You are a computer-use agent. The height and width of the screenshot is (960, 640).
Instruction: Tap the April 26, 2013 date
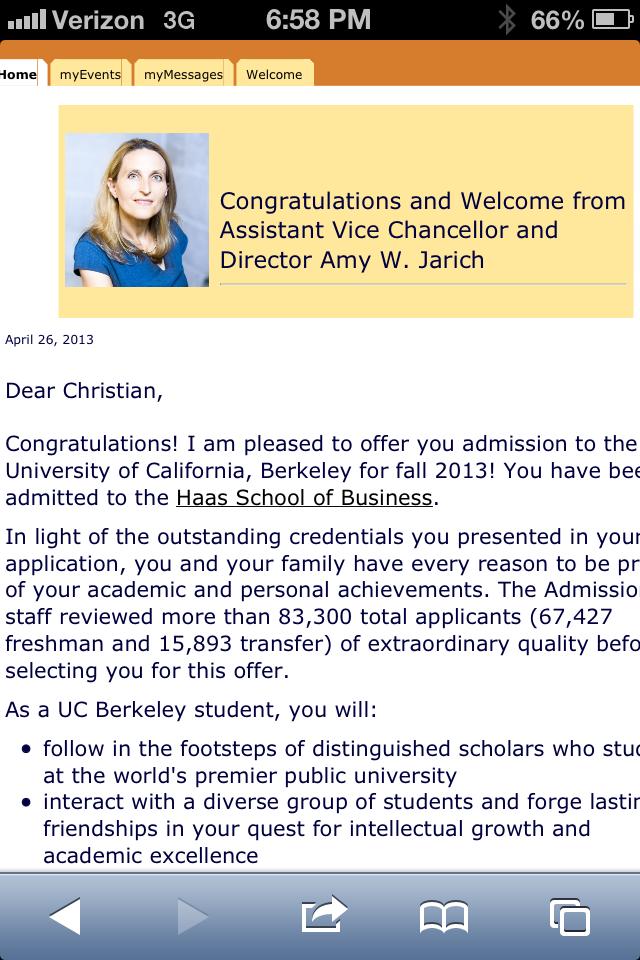pos(49,340)
